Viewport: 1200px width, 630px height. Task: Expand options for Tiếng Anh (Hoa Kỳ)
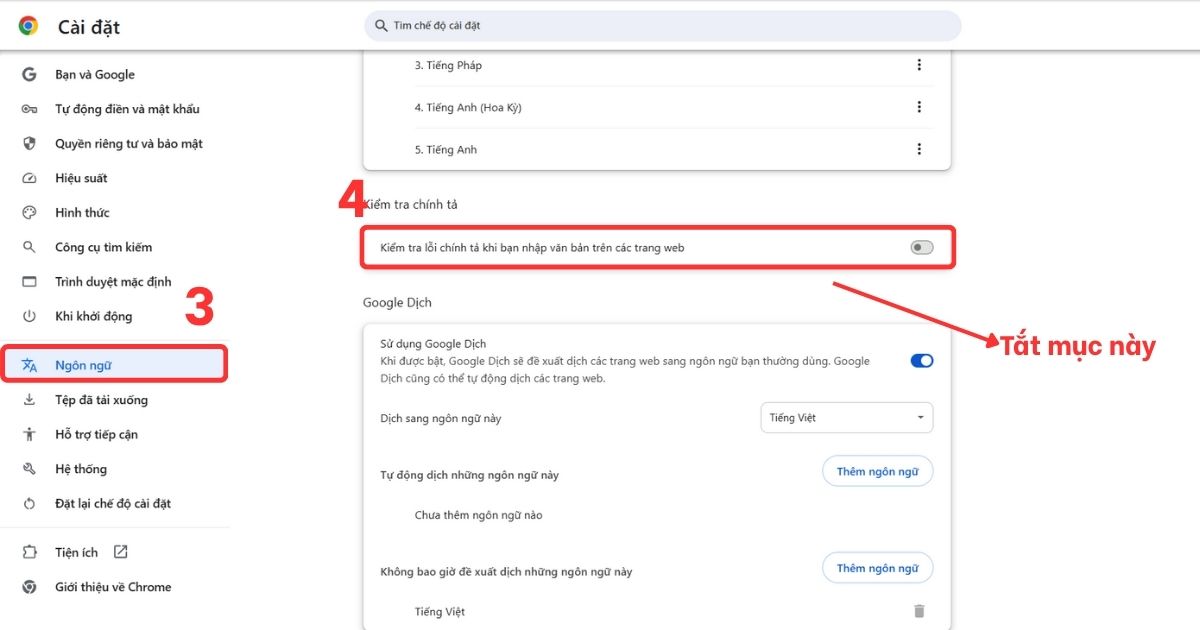coord(919,107)
